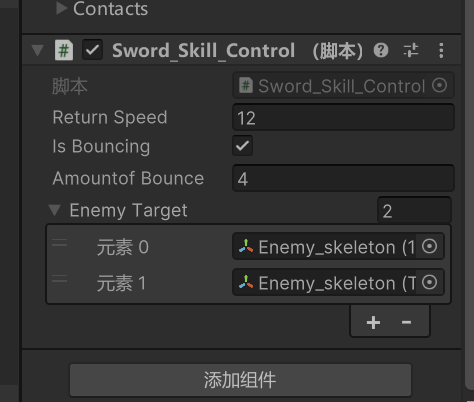Open the three-dot component options menu

pyautogui.click(x=441, y=51)
